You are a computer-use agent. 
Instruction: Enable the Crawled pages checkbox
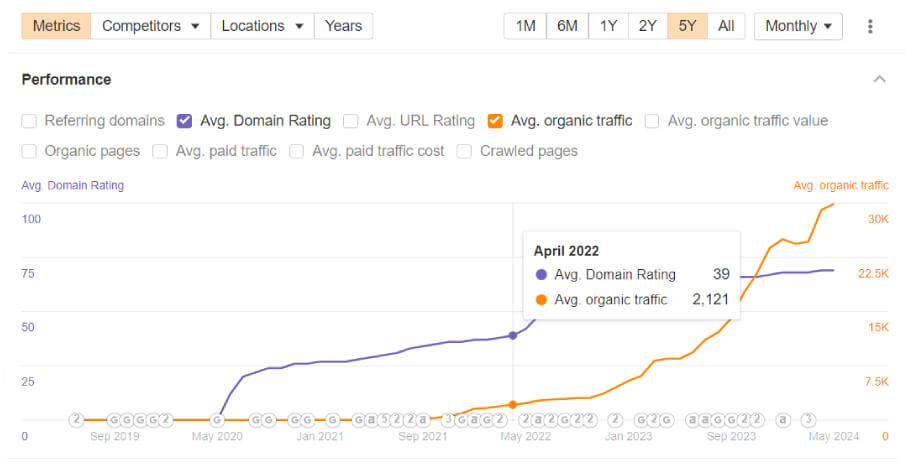464,151
